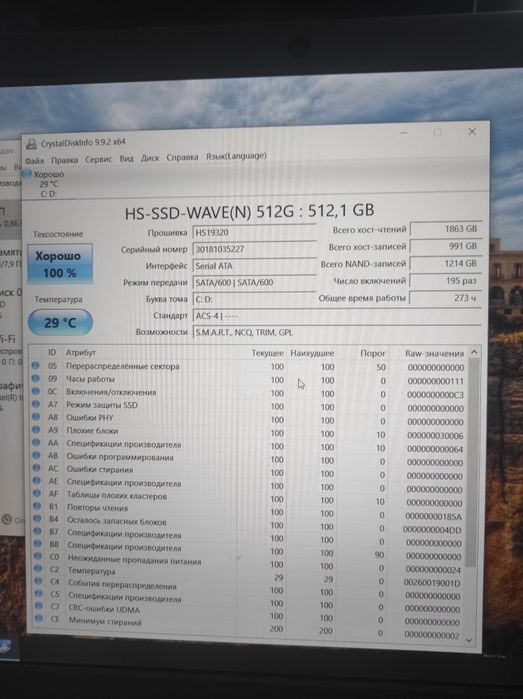The height and width of the screenshot is (699, 523).
Task: Click status dot for attribute 09 Часы работы
Action: [x=36, y=378]
